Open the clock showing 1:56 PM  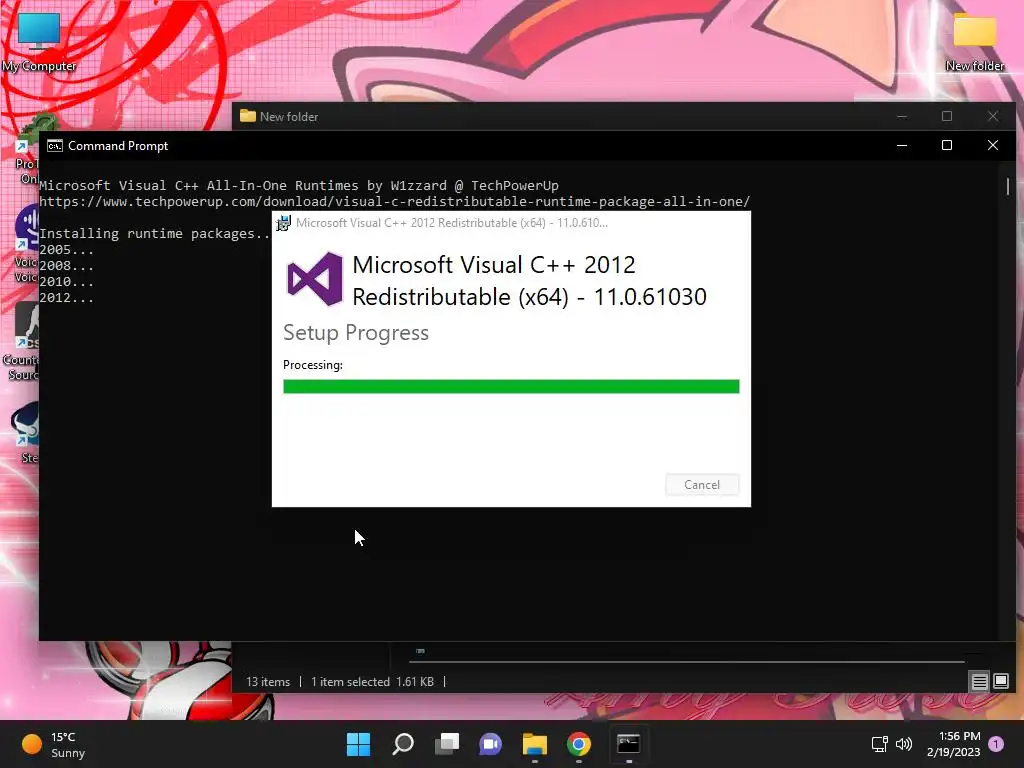point(953,744)
